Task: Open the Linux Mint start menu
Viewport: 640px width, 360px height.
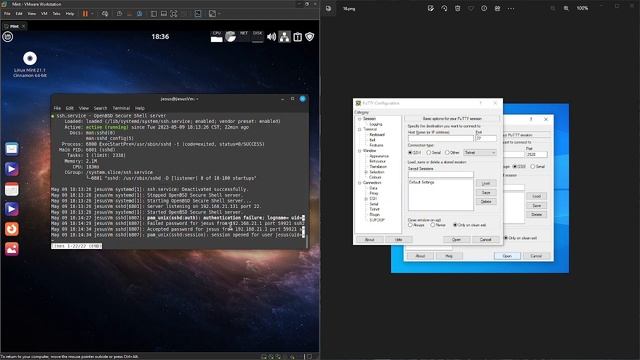Action: click(x=8, y=37)
